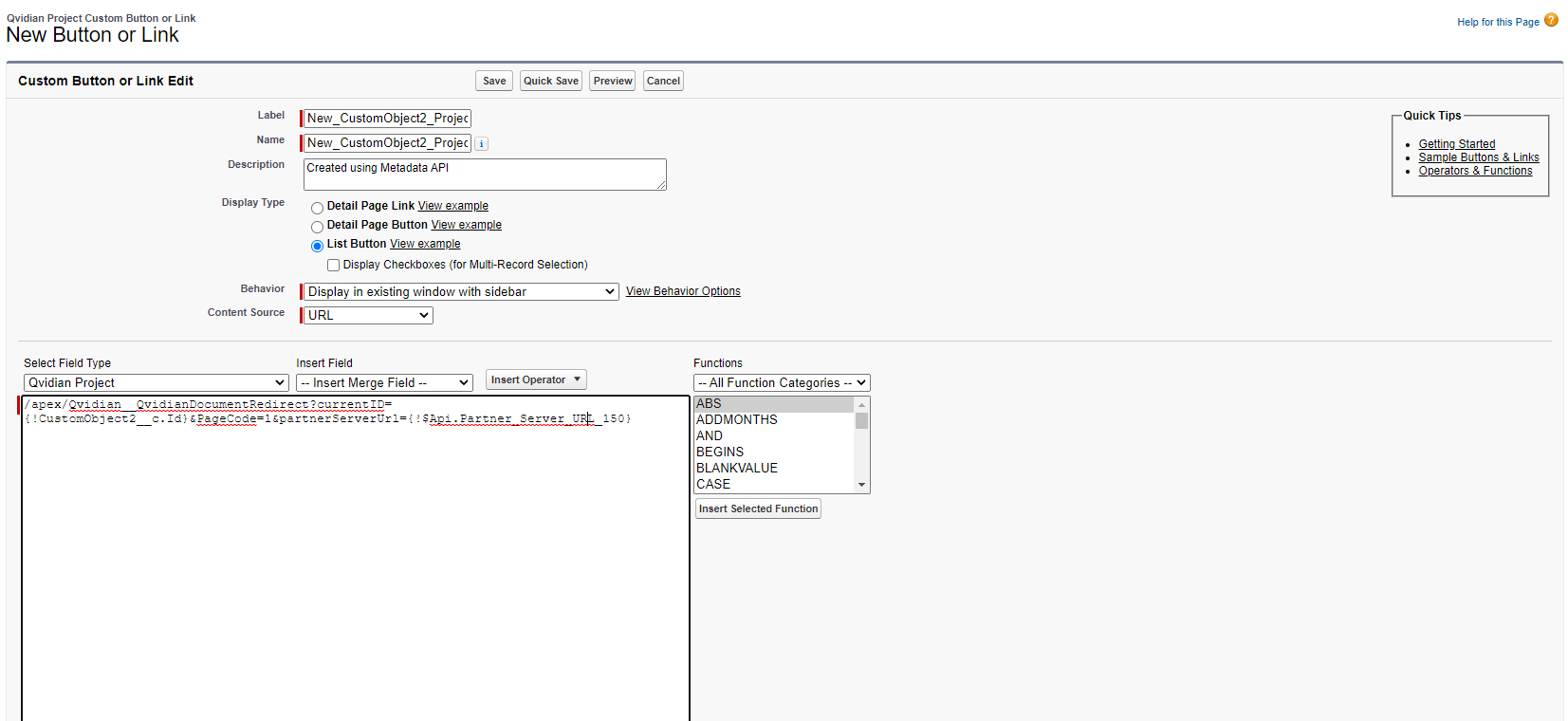Open View example link for List Button
Screen dimensions: 1568x721
pos(425,244)
